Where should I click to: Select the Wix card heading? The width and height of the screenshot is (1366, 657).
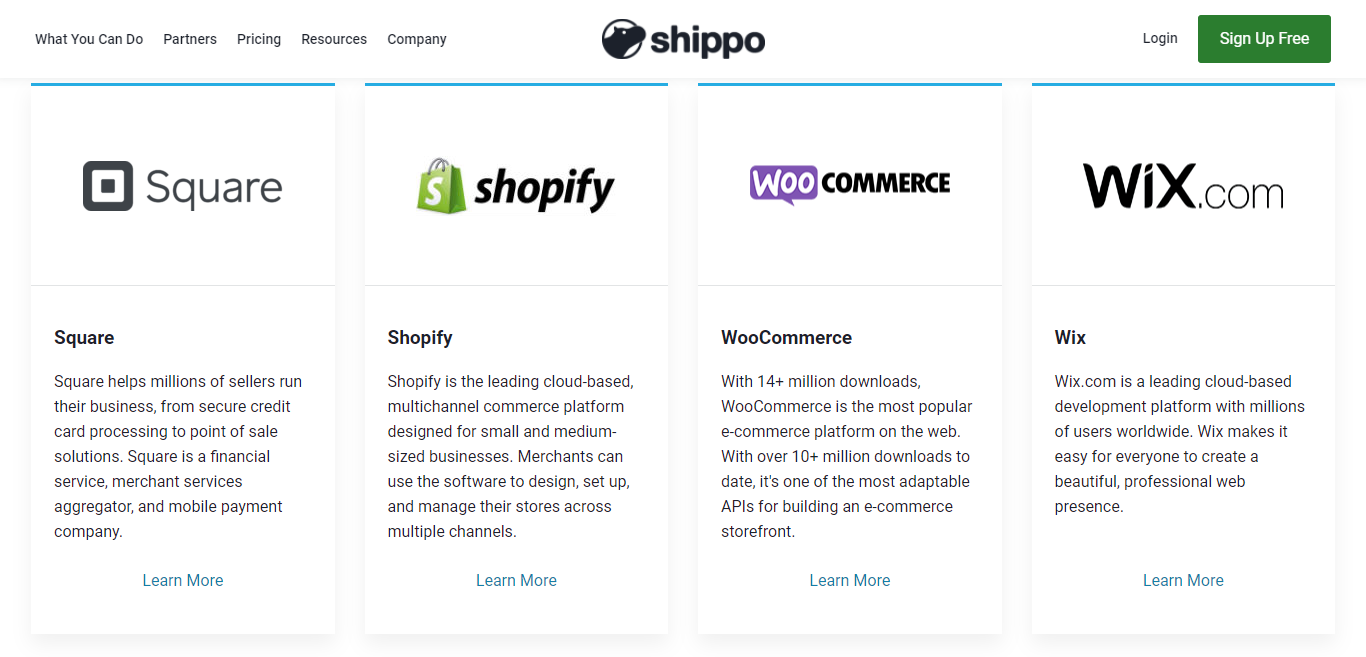pyautogui.click(x=1070, y=337)
